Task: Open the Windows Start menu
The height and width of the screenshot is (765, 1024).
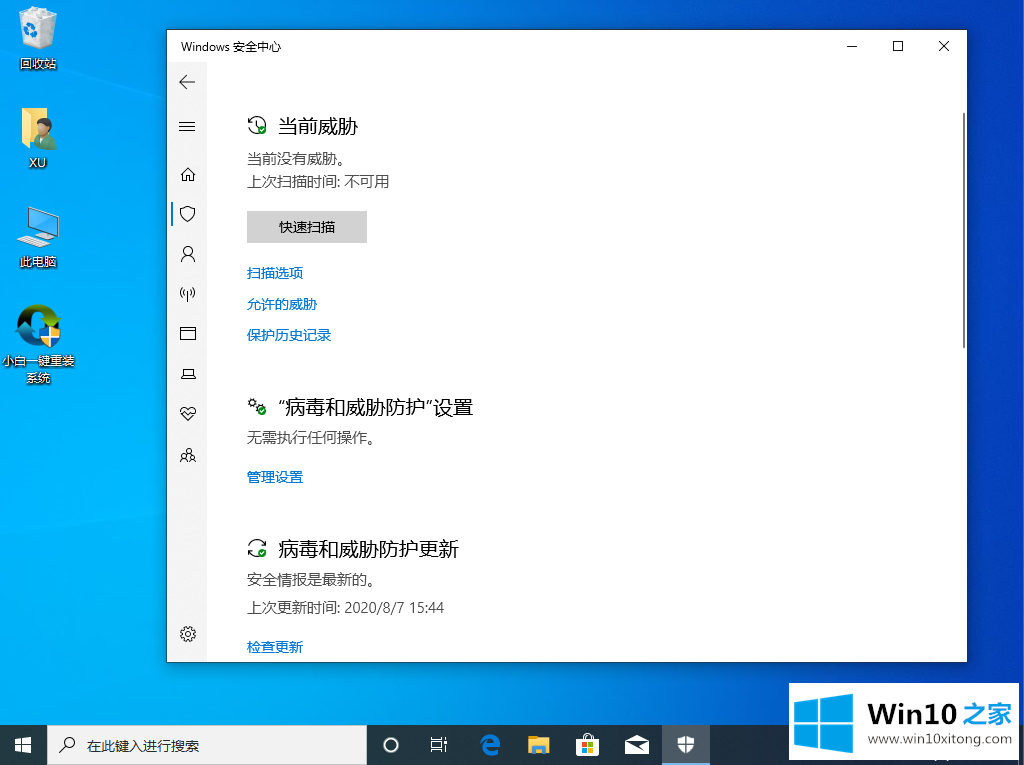Action: point(24,745)
